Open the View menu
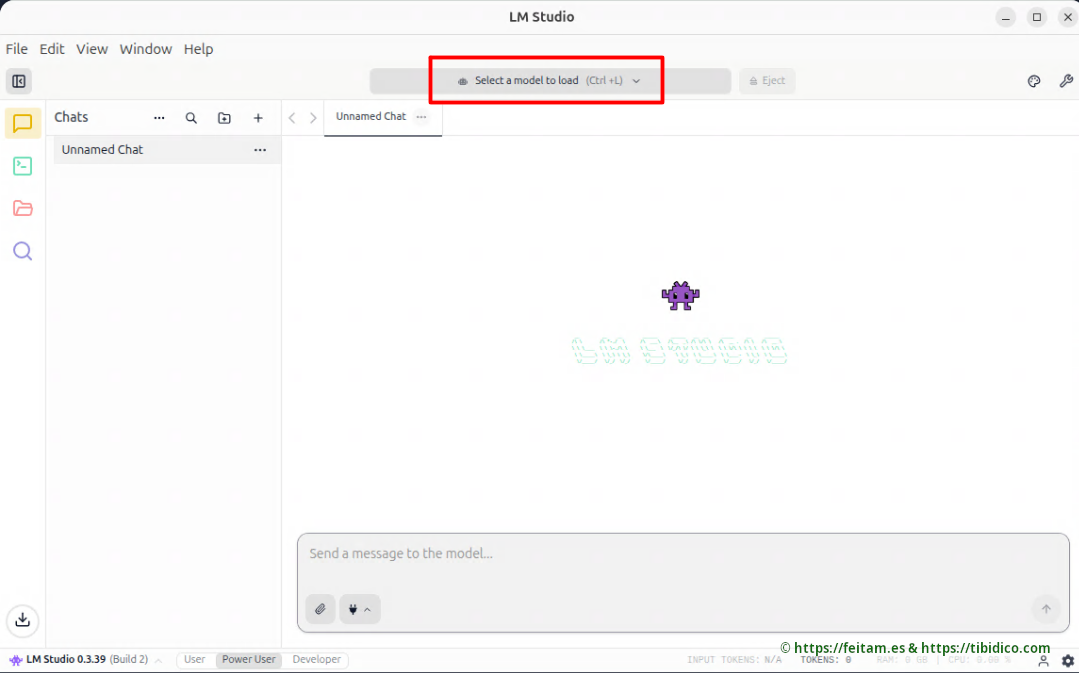Screen dimensions: 1079x673 pyautogui.click(x=92, y=49)
